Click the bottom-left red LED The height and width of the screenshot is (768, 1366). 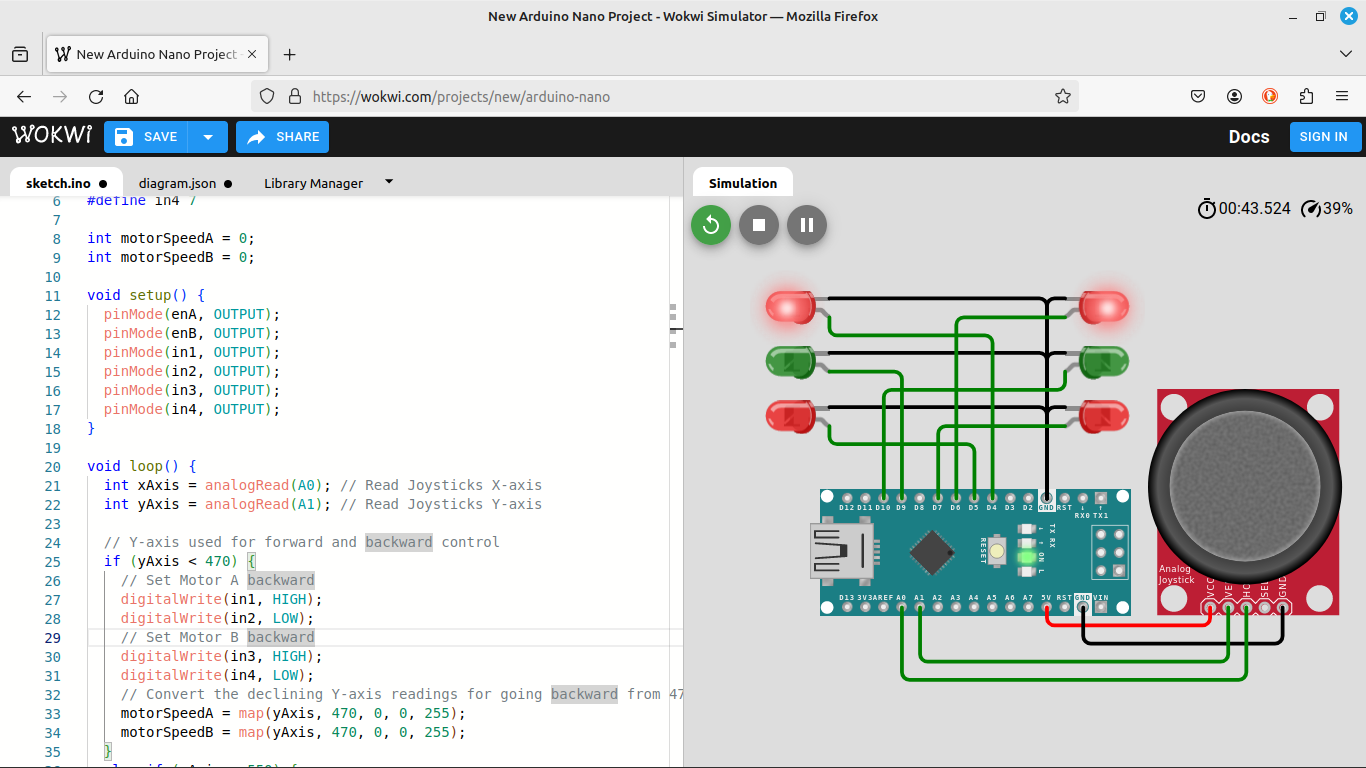(x=791, y=415)
